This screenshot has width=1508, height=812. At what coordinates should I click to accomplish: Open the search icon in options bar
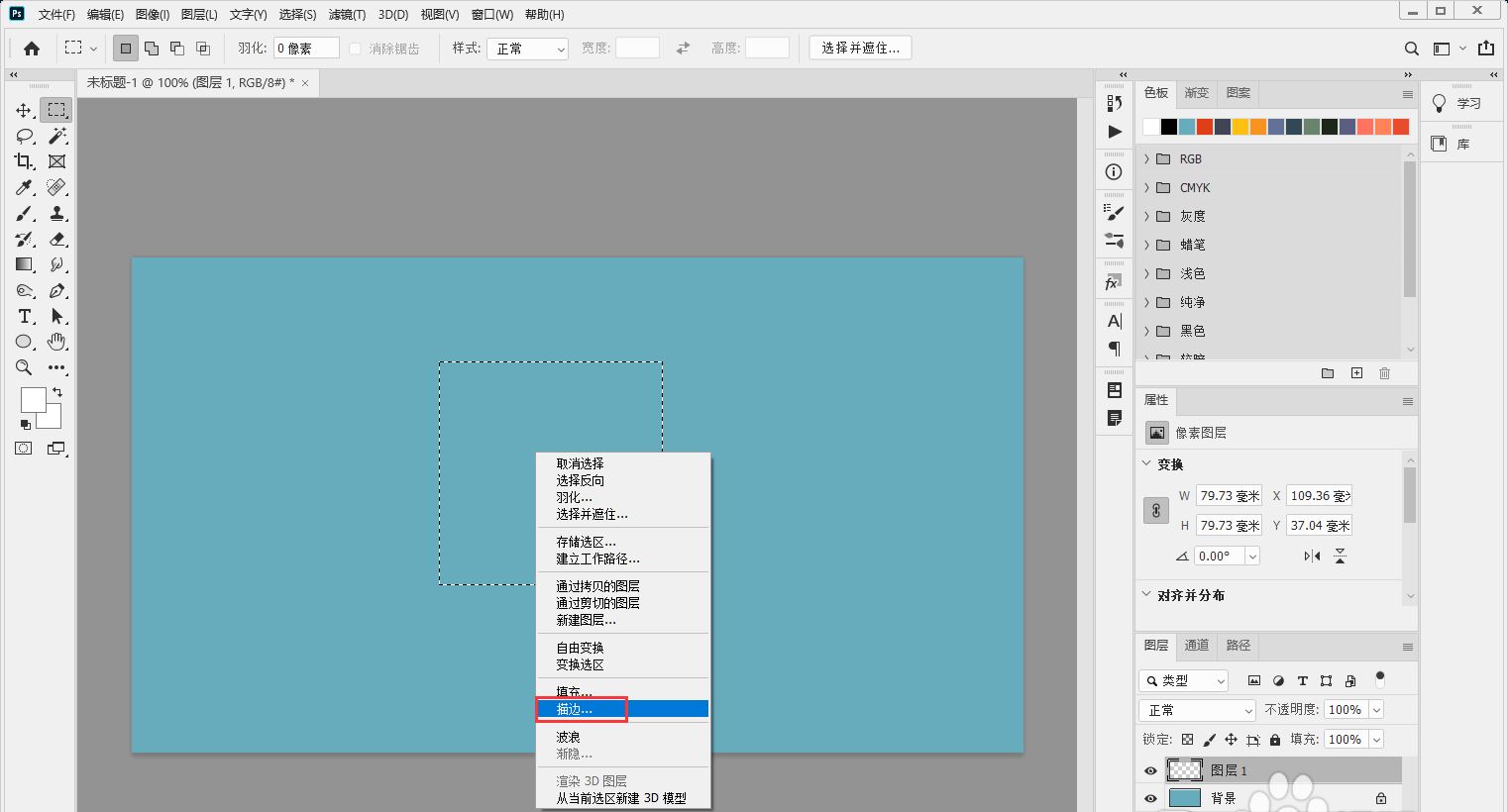tap(1412, 49)
